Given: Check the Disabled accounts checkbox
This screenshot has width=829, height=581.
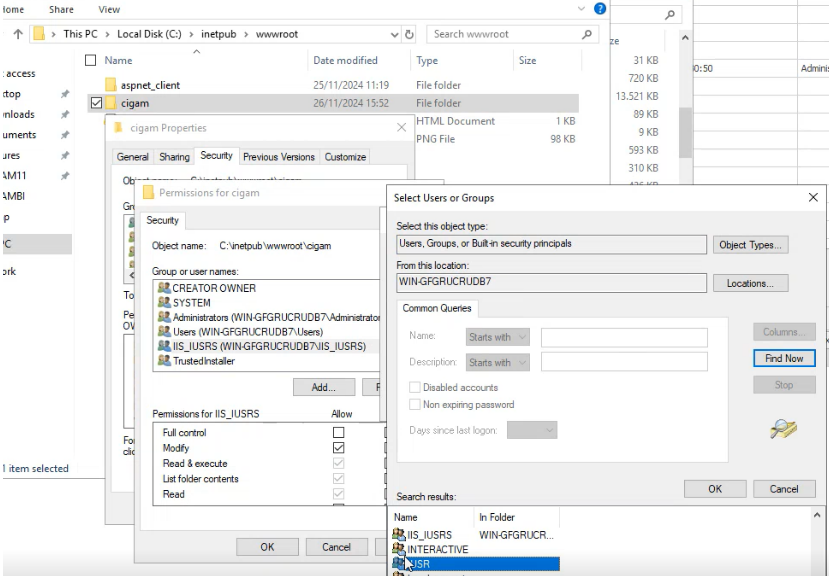Looking at the screenshot, I should (415, 388).
